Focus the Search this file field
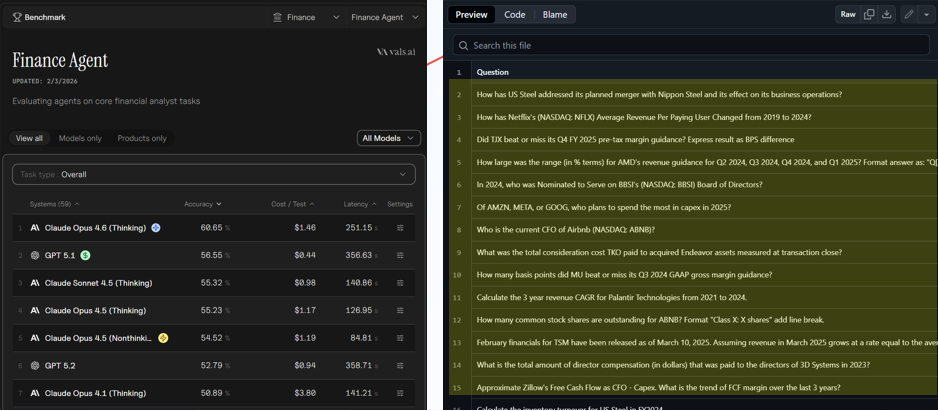 pyautogui.click(x=691, y=45)
